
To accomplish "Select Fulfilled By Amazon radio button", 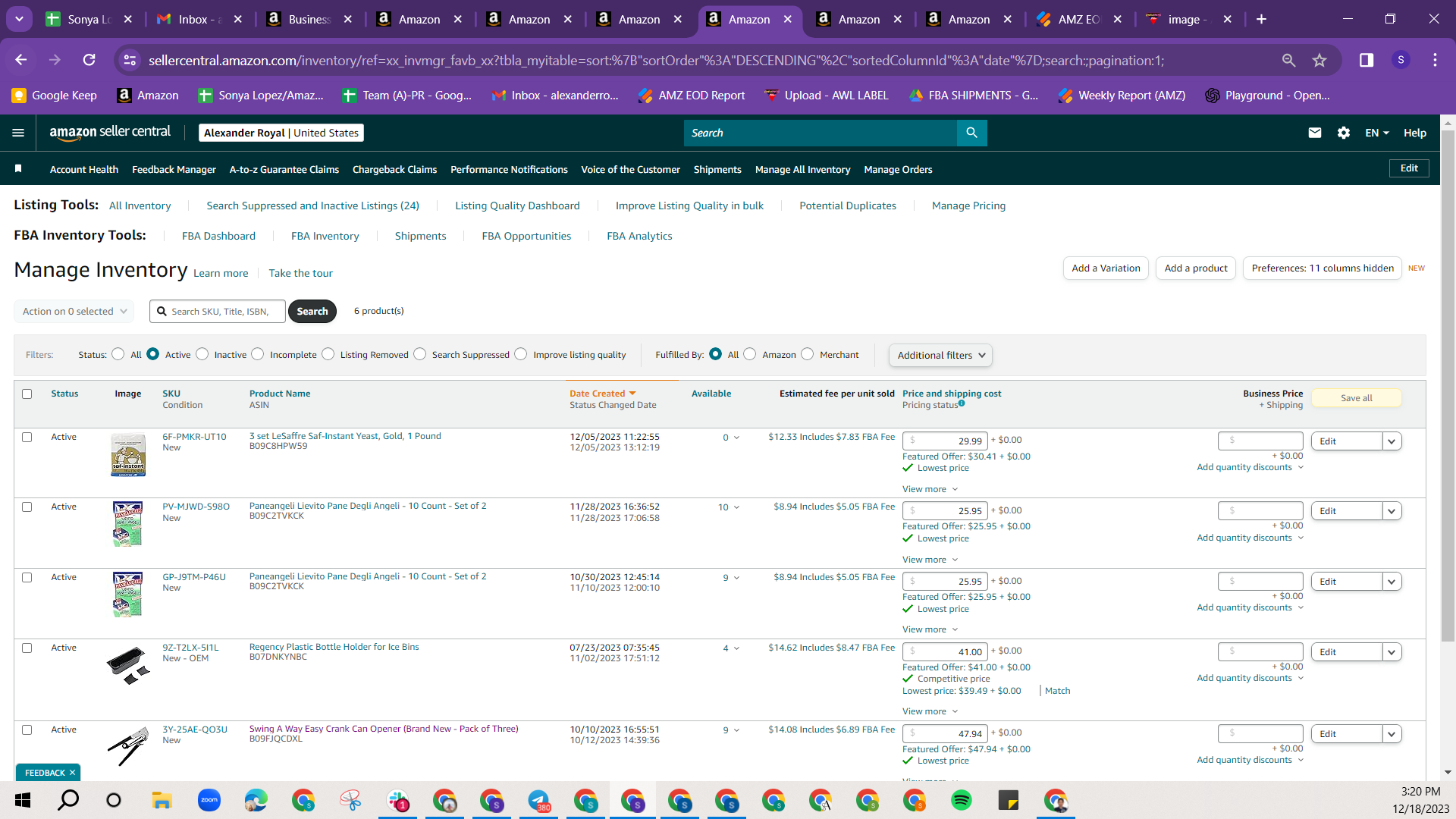I will pos(750,354).
